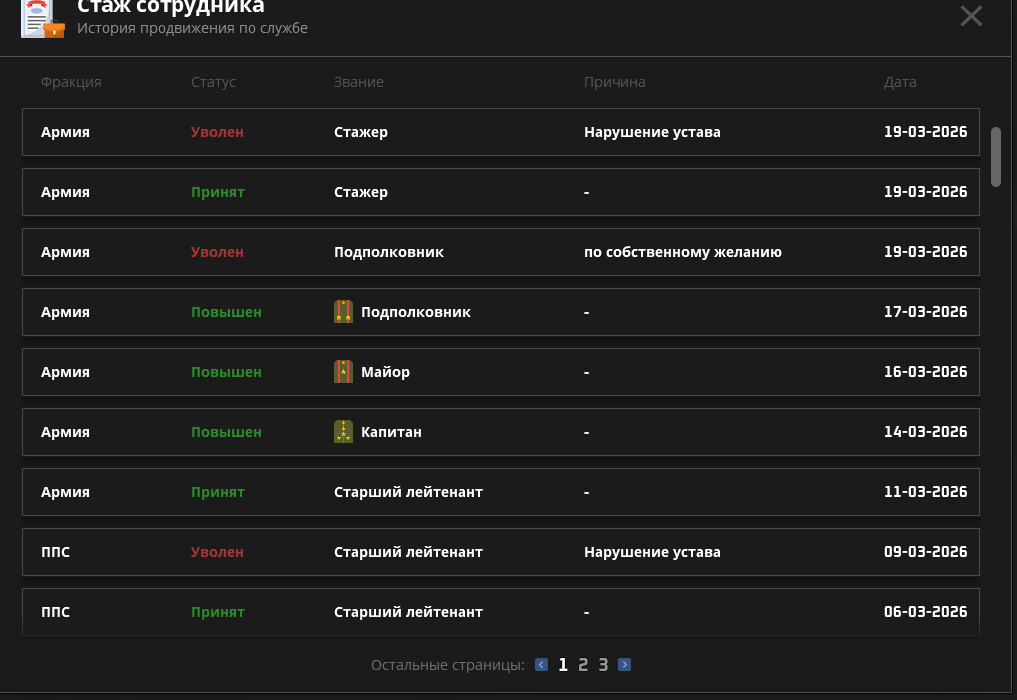This screenshot has width=1017, height=700.
Task: Open page 3 of the history
Action: coord(603,664)
